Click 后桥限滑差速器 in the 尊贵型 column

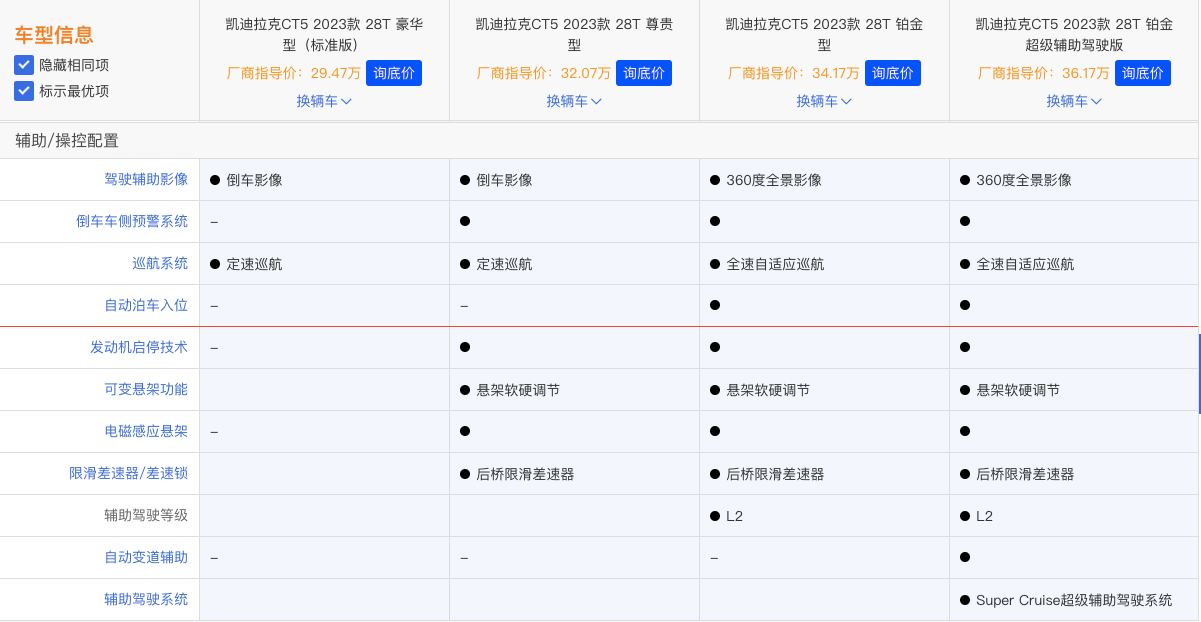point(525,474)
